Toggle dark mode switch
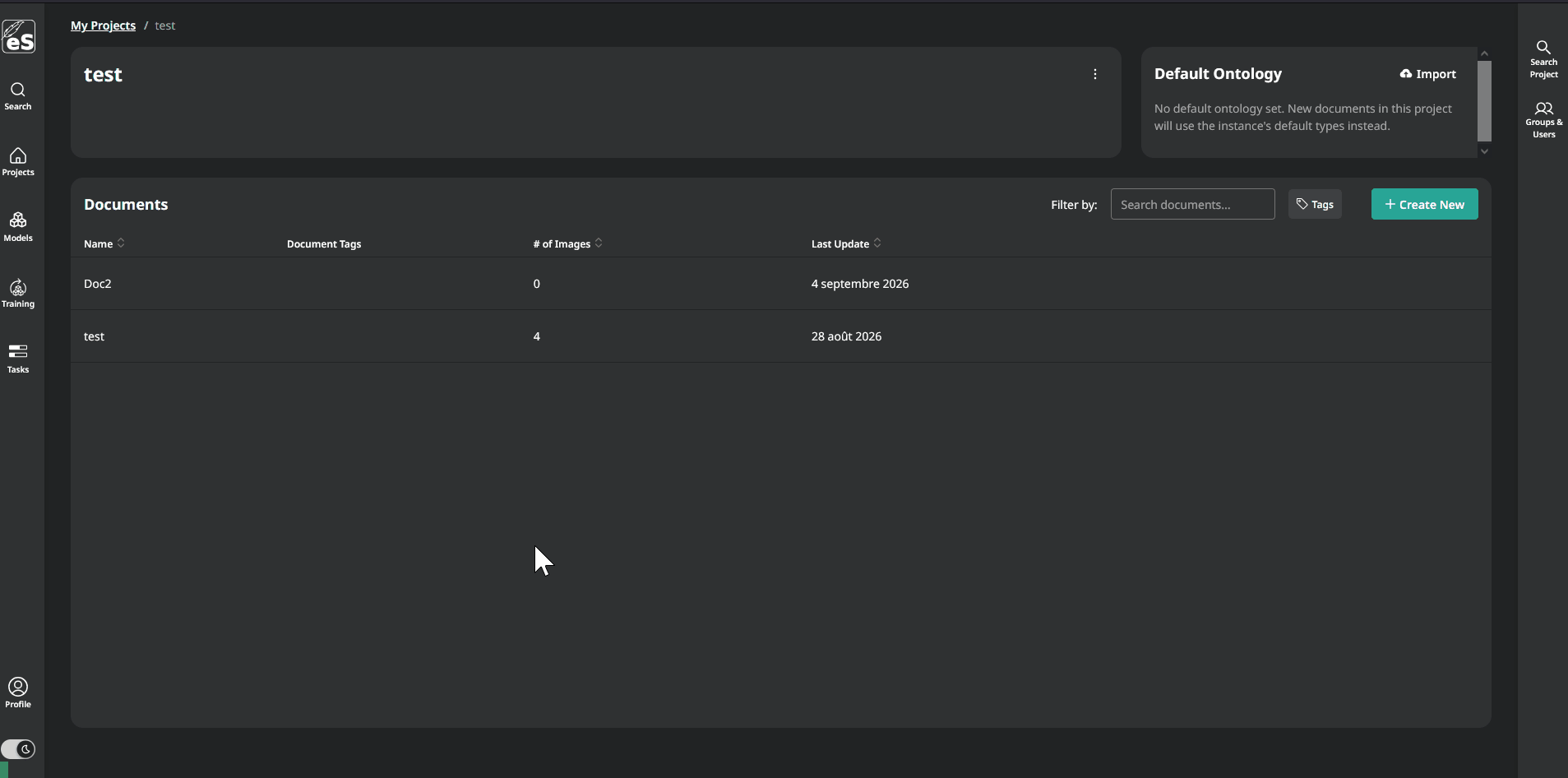 18,749
